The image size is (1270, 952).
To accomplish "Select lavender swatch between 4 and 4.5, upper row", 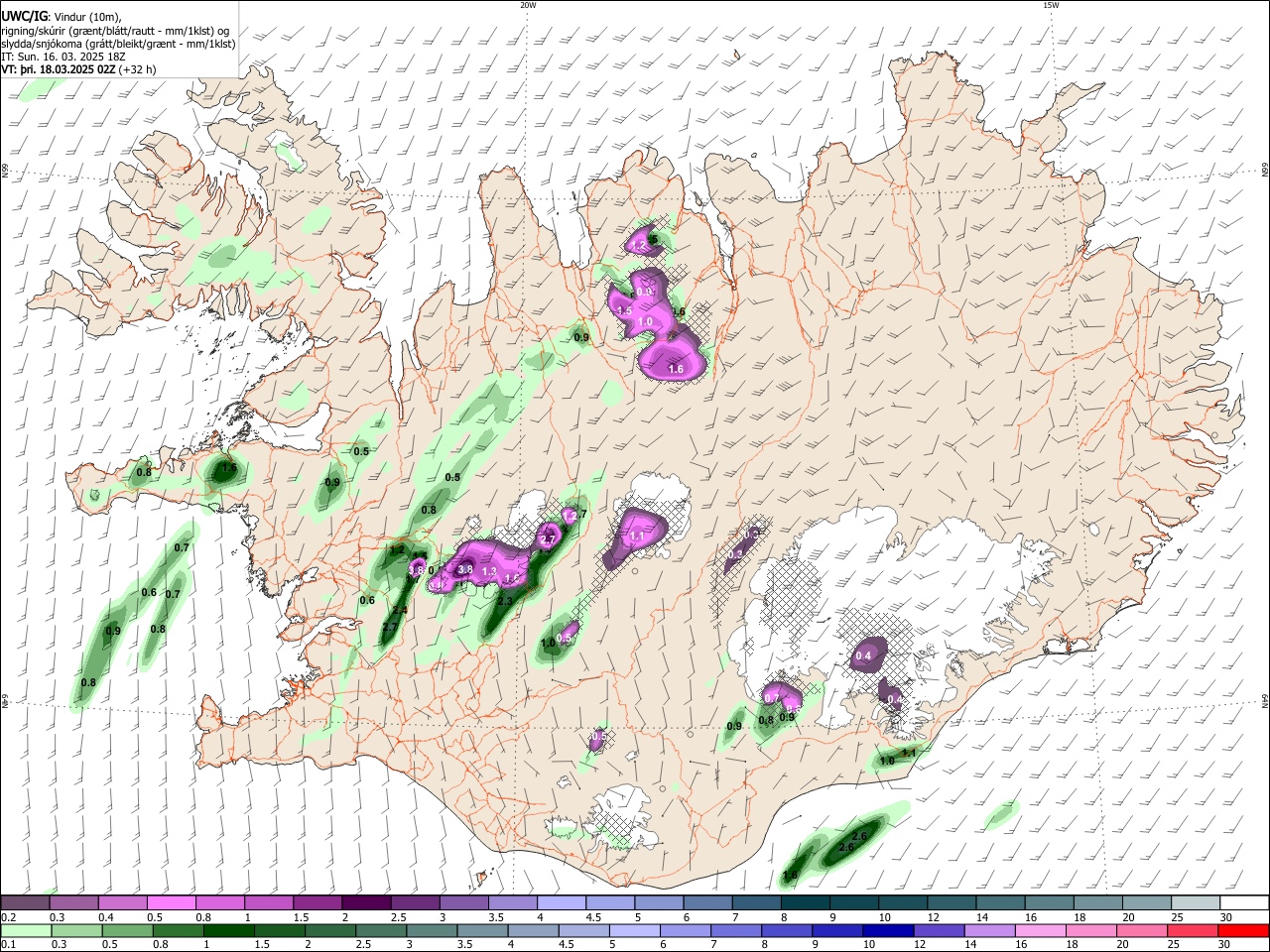I will tap(561, 903).
